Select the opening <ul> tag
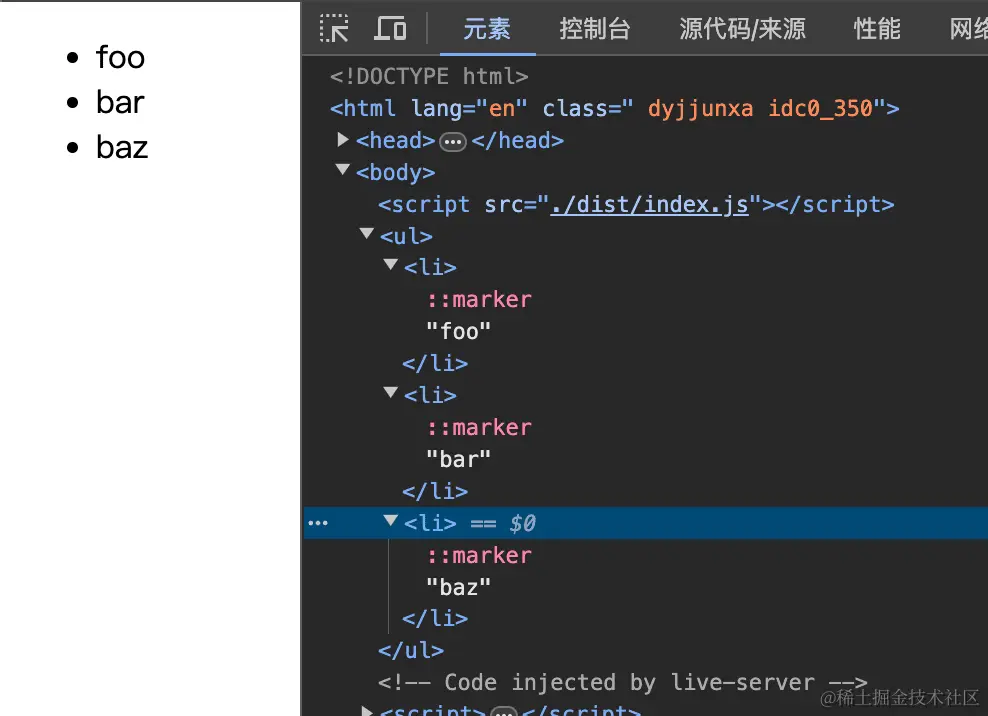This screenshot has height=716, width=988. [406, 236]
